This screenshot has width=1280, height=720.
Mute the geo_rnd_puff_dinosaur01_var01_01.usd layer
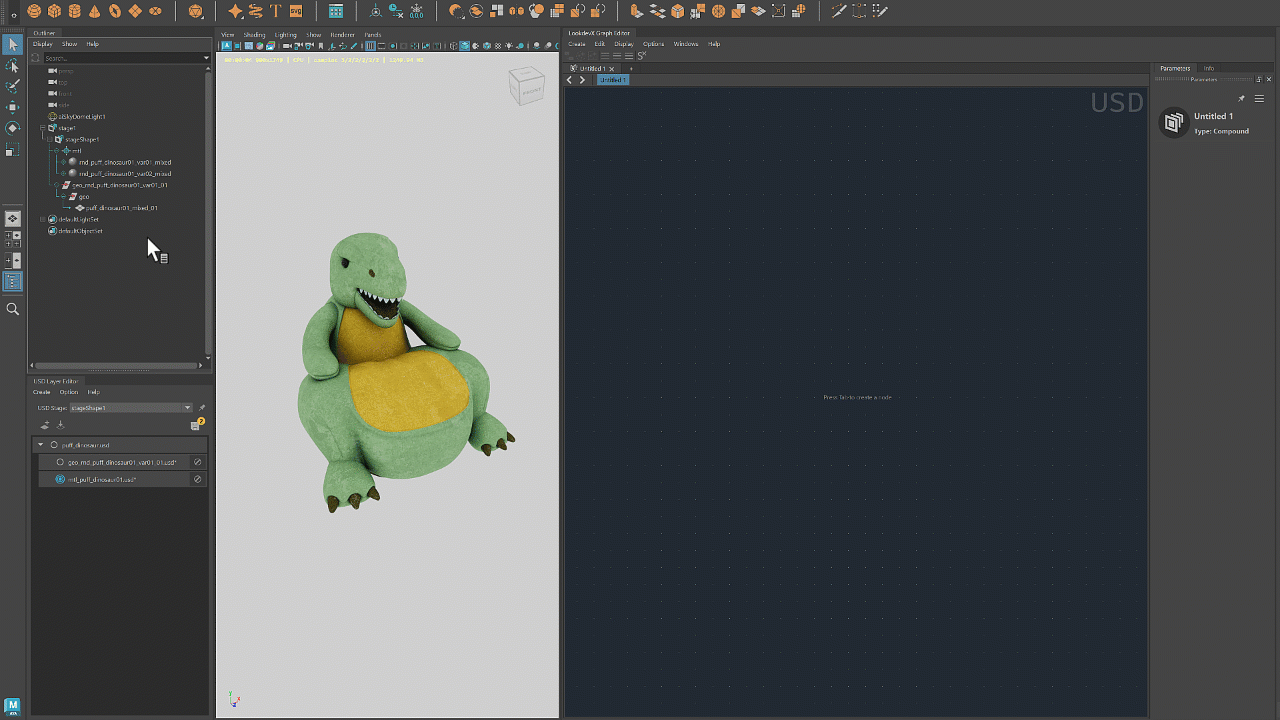[x=197, y=462]
